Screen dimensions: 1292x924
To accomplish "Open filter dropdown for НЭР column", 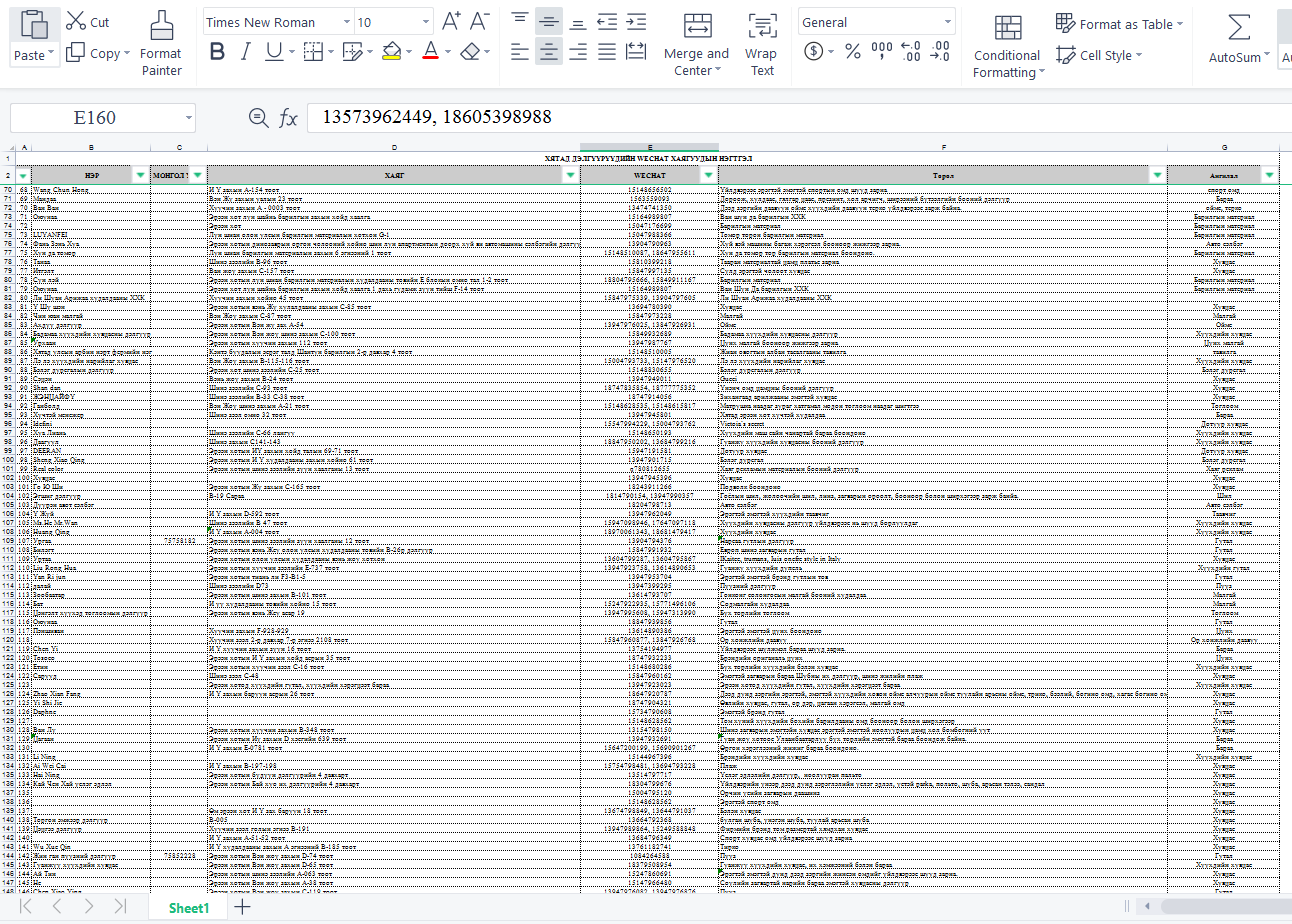I will 138,175.
